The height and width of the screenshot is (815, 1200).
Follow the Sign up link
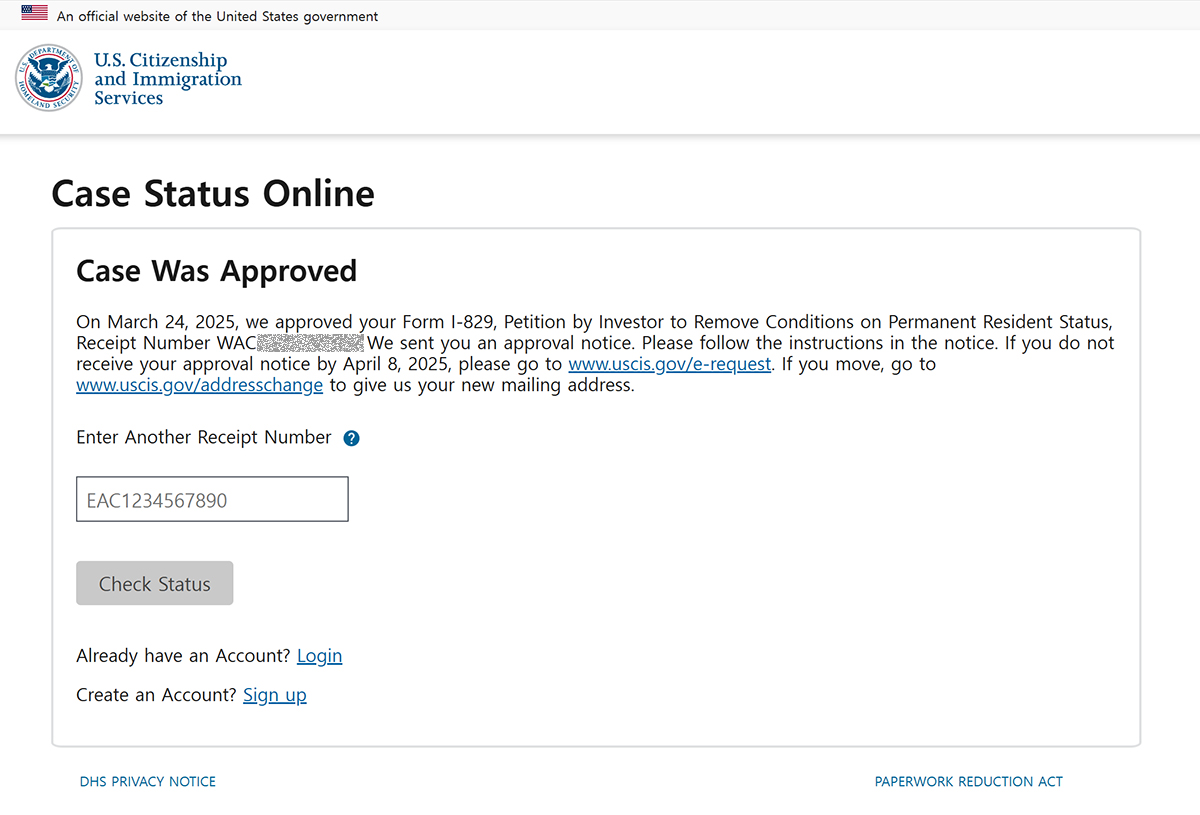pyautogui.click(x=275, y=695)
